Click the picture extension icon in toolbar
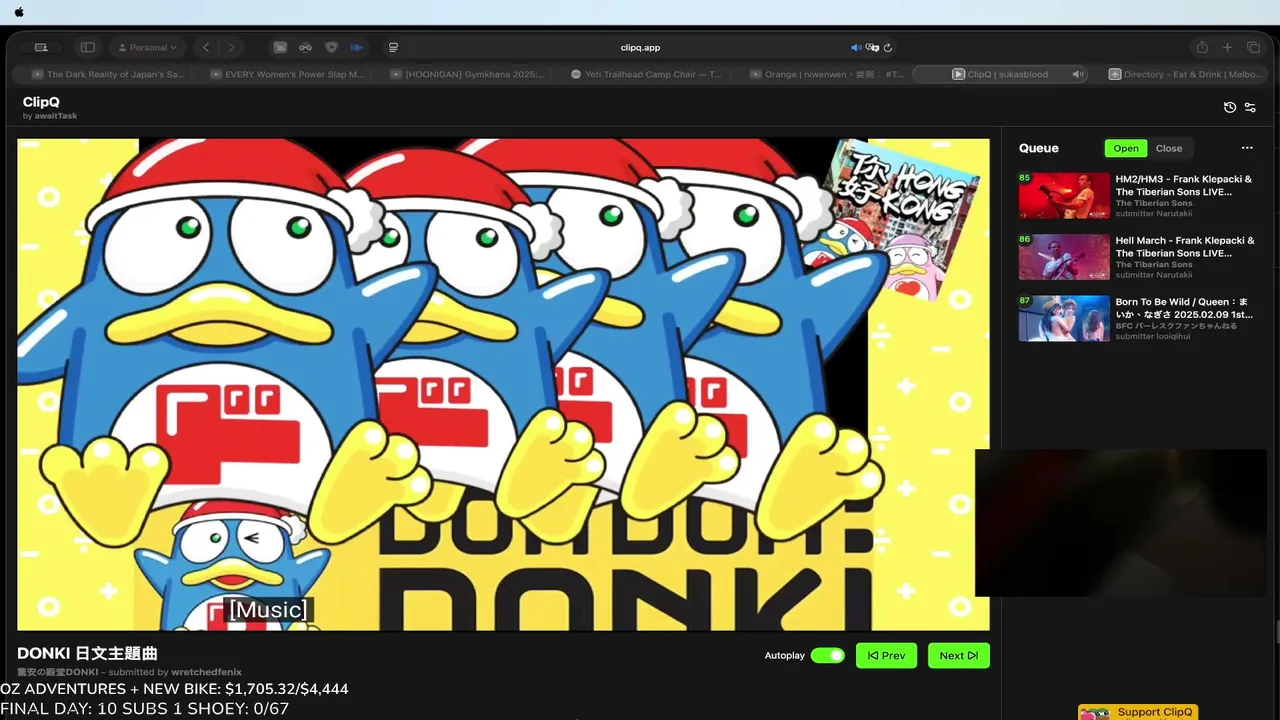 [x=280, y=47]
